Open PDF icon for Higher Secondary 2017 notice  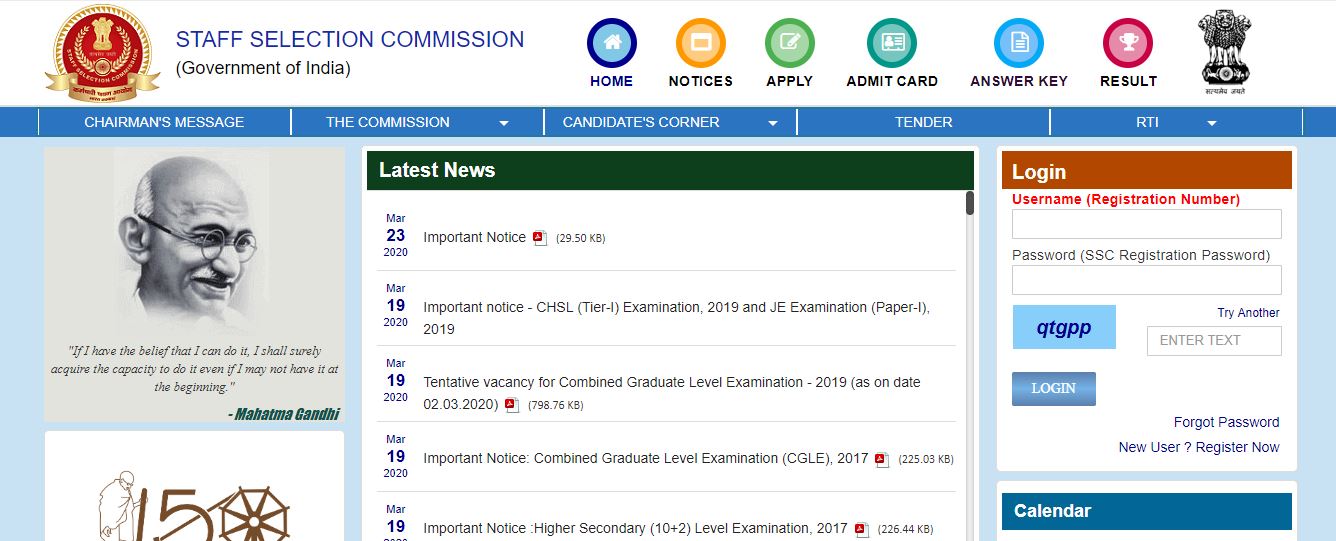tap(861, 529)
